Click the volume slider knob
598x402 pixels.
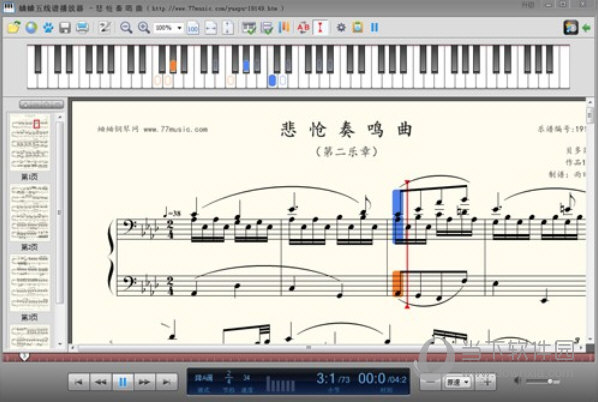(550, 381)
